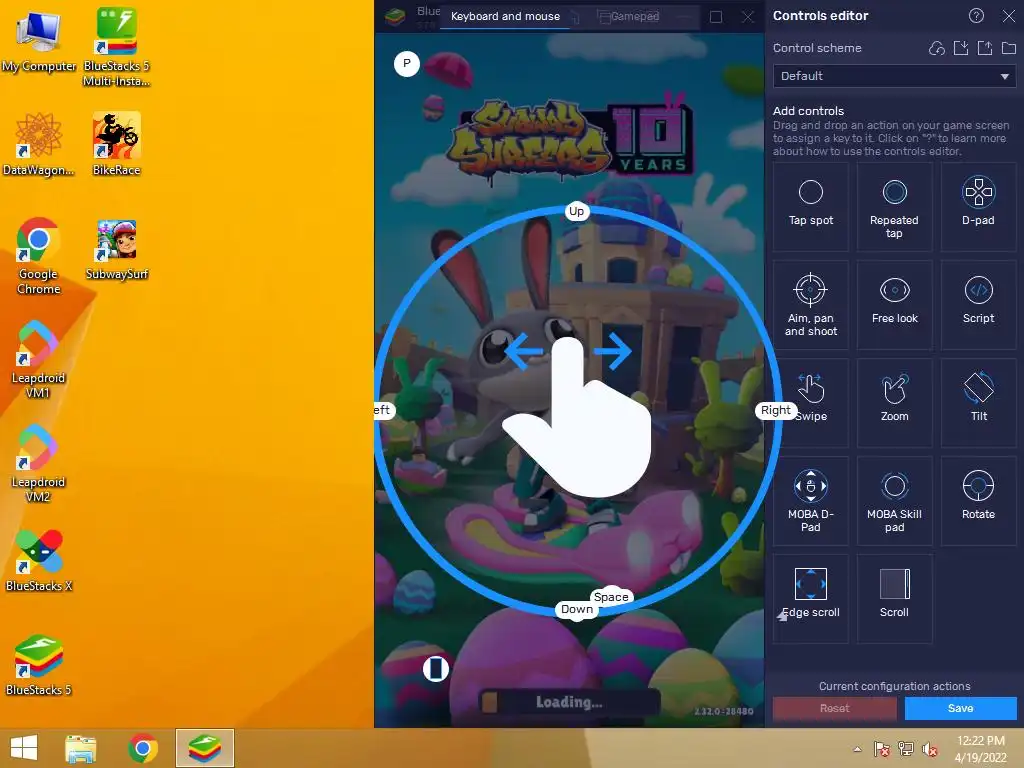This screenshot has width=1024, height=768.
Task: Open the control scheme folder icon
Action: point(1008,48)
